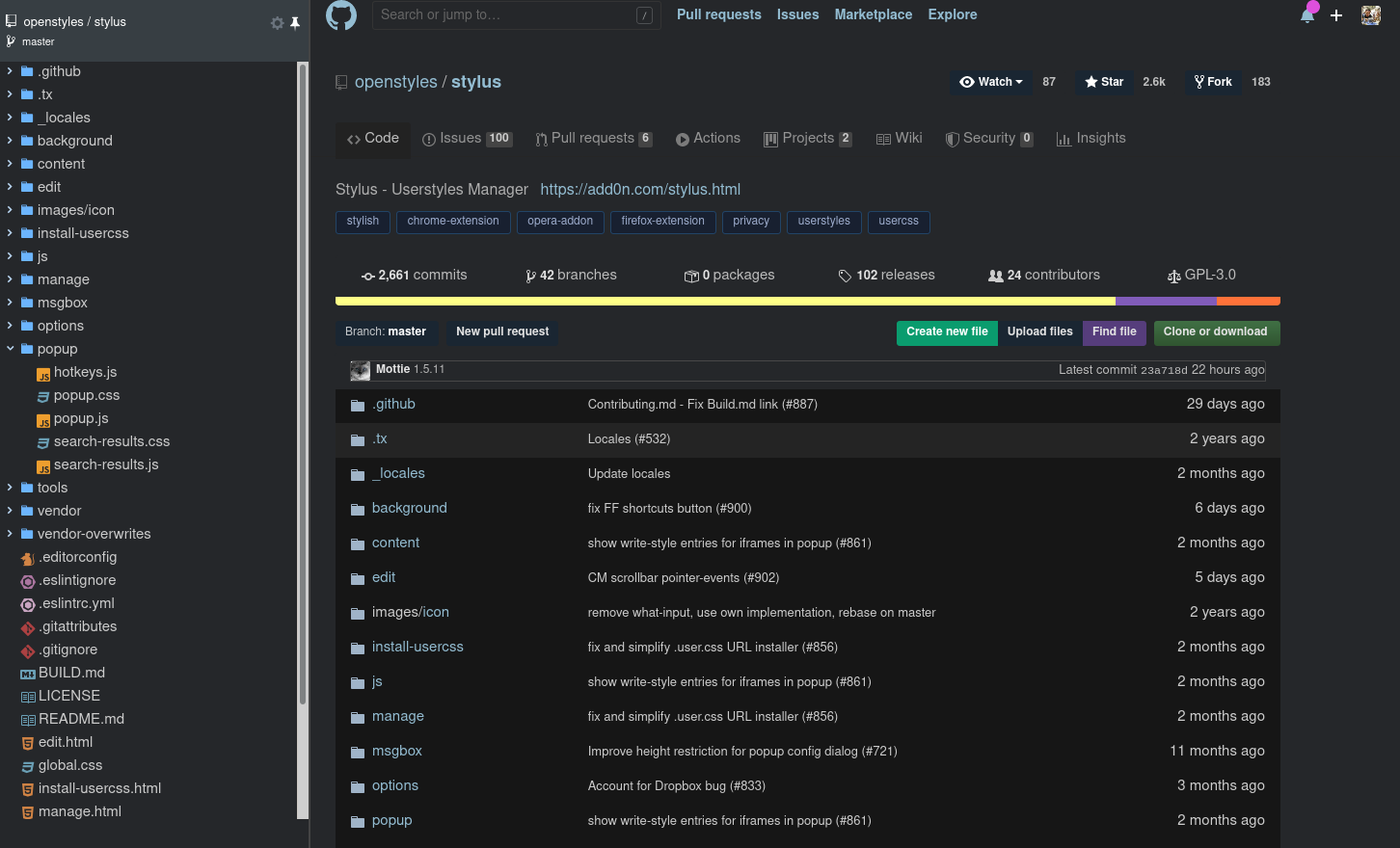This screenshot has height=848, width=1400.
Task: Click the commits history icon
Action: click(368, 277)
